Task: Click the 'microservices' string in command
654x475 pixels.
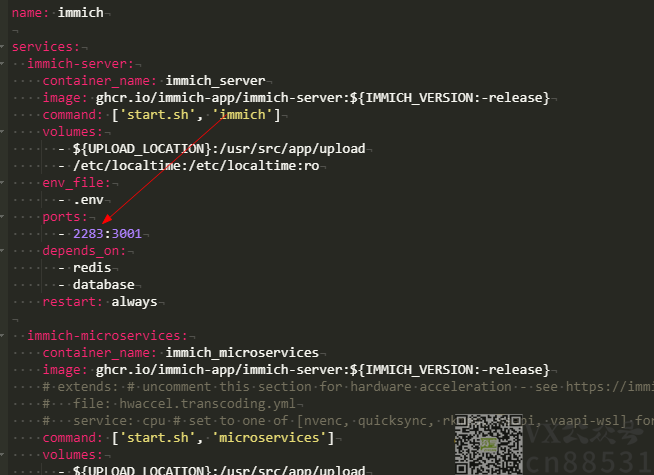Action: [x=269, y=438]
